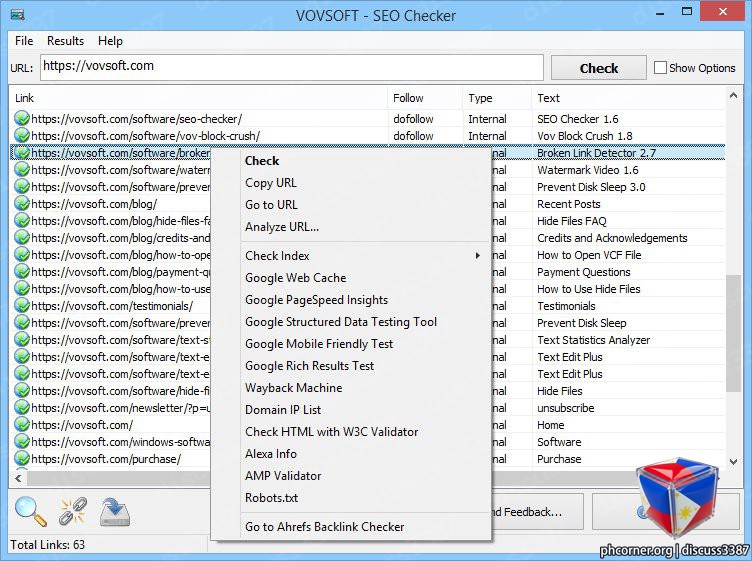
Task: Click 'Text Statistics Analyzer' cell
Action: [x=593, y=340]
